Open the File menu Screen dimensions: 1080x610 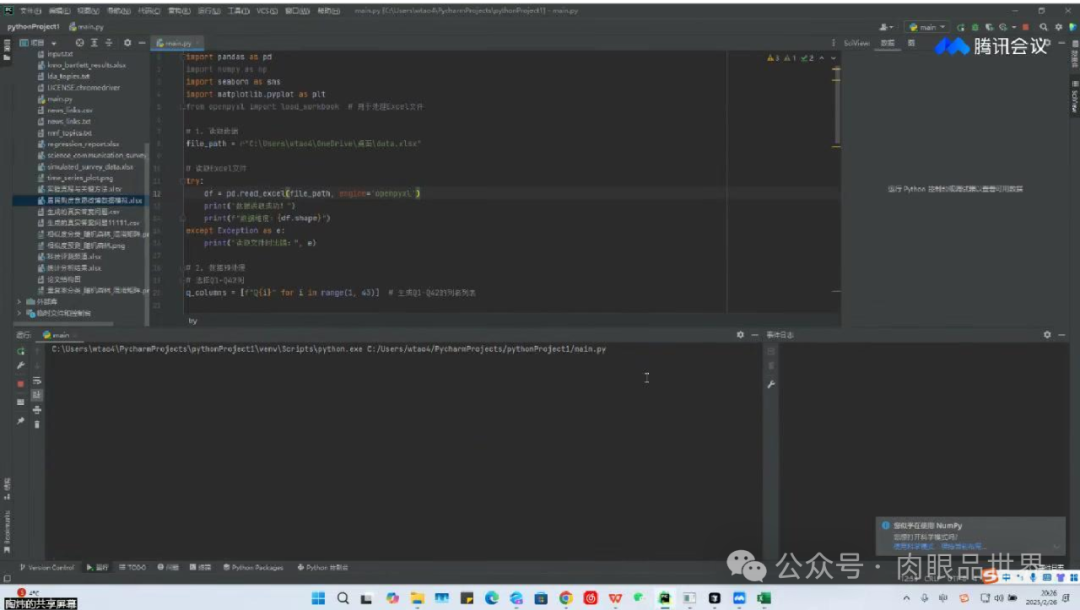click(x=30, y=11)
